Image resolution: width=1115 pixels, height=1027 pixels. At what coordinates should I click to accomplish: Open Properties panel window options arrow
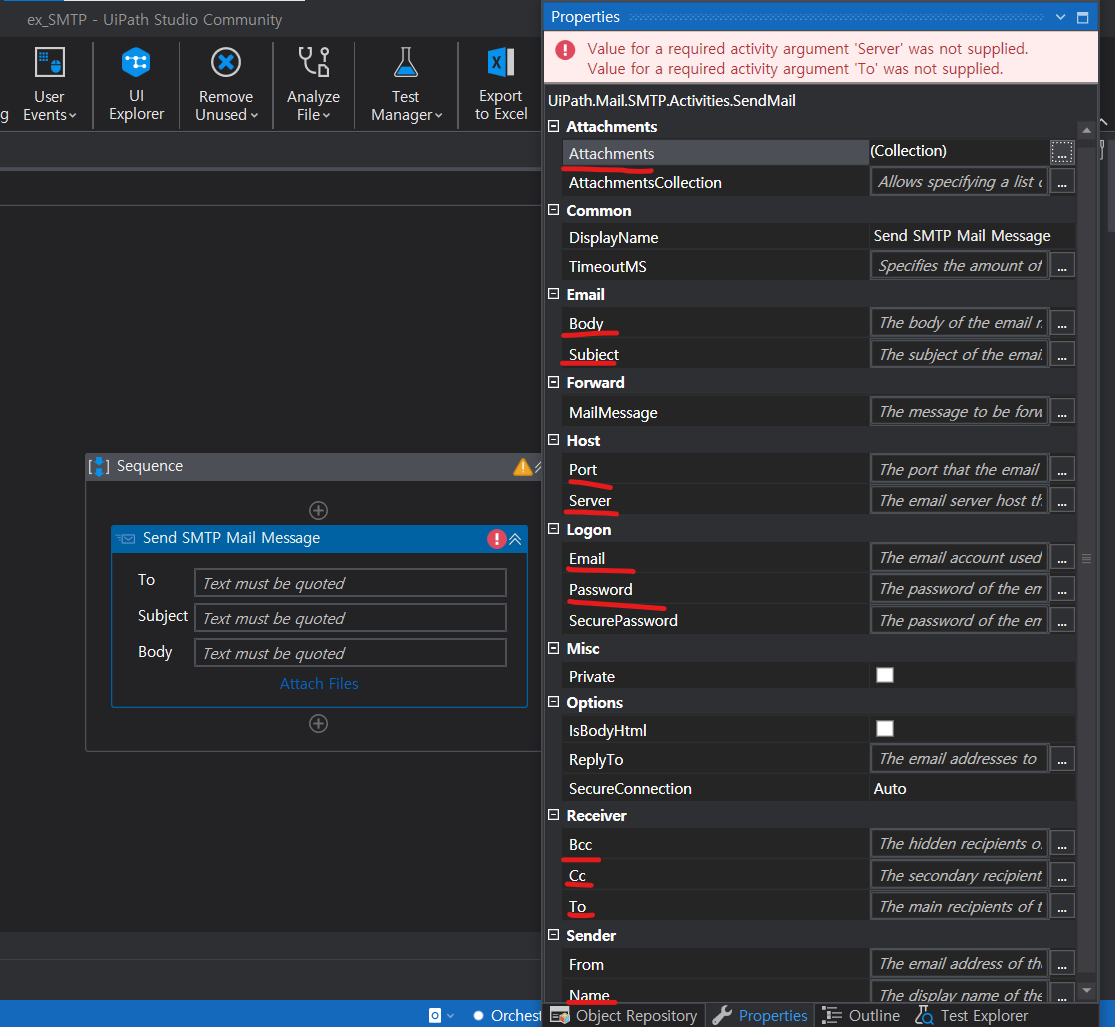[x=1060, y=17]
